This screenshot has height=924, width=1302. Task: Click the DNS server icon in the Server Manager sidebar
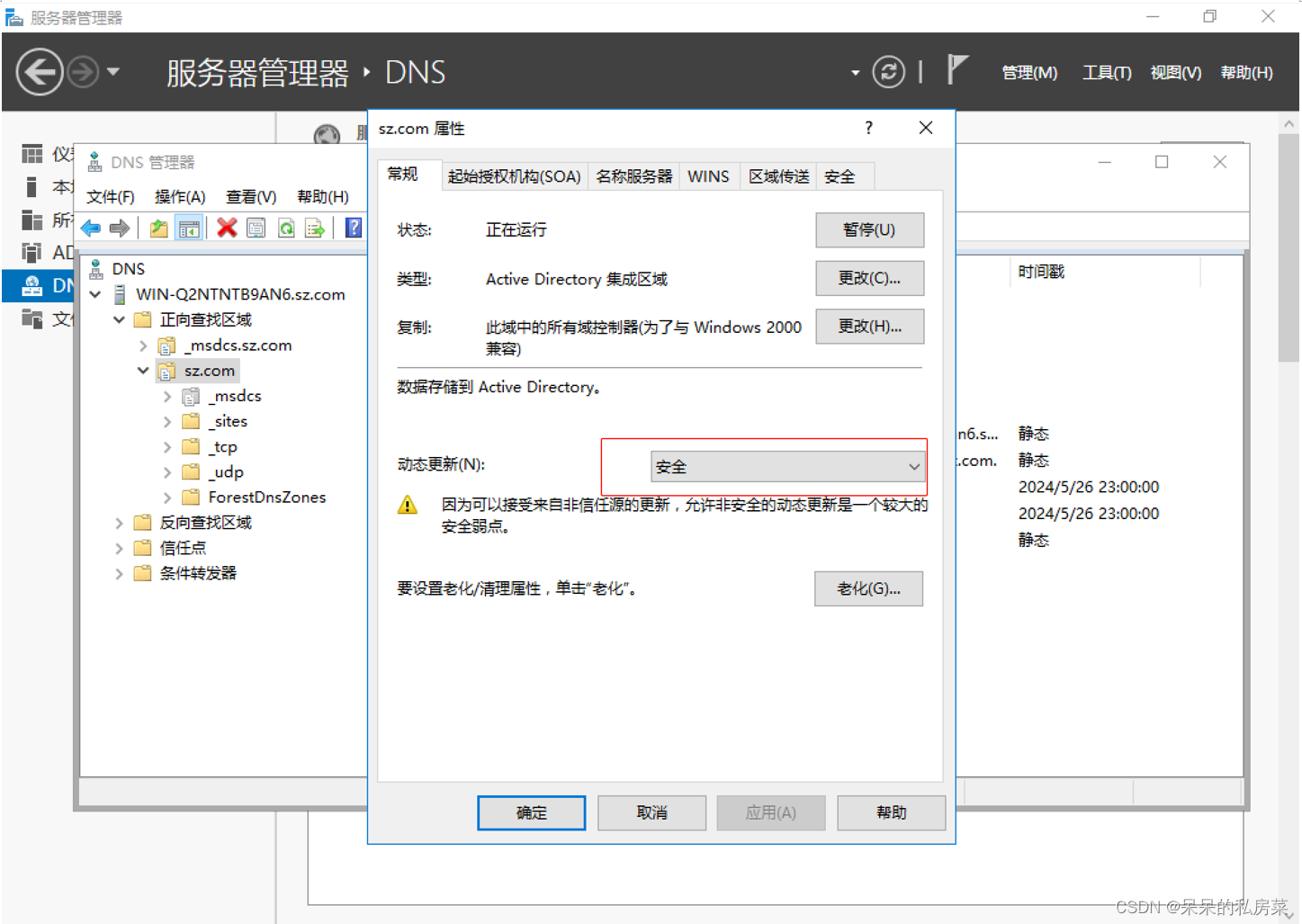click(32, 285)
